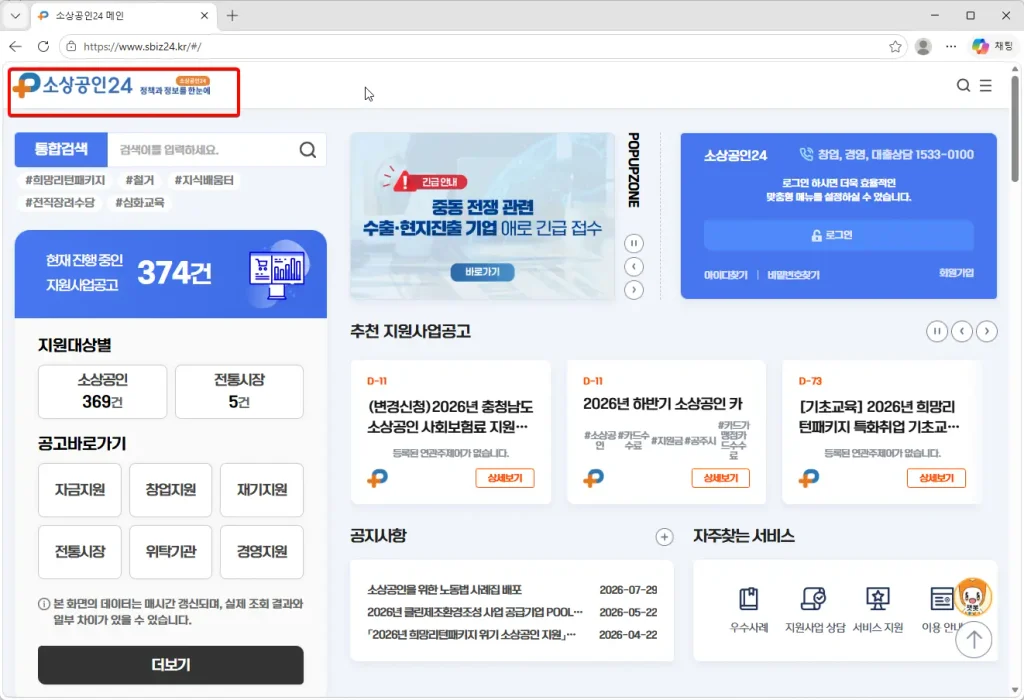This screenshot has height=700, width=1024.
Task: Open the browser profile icon
Action: click(x=923, y=46)
